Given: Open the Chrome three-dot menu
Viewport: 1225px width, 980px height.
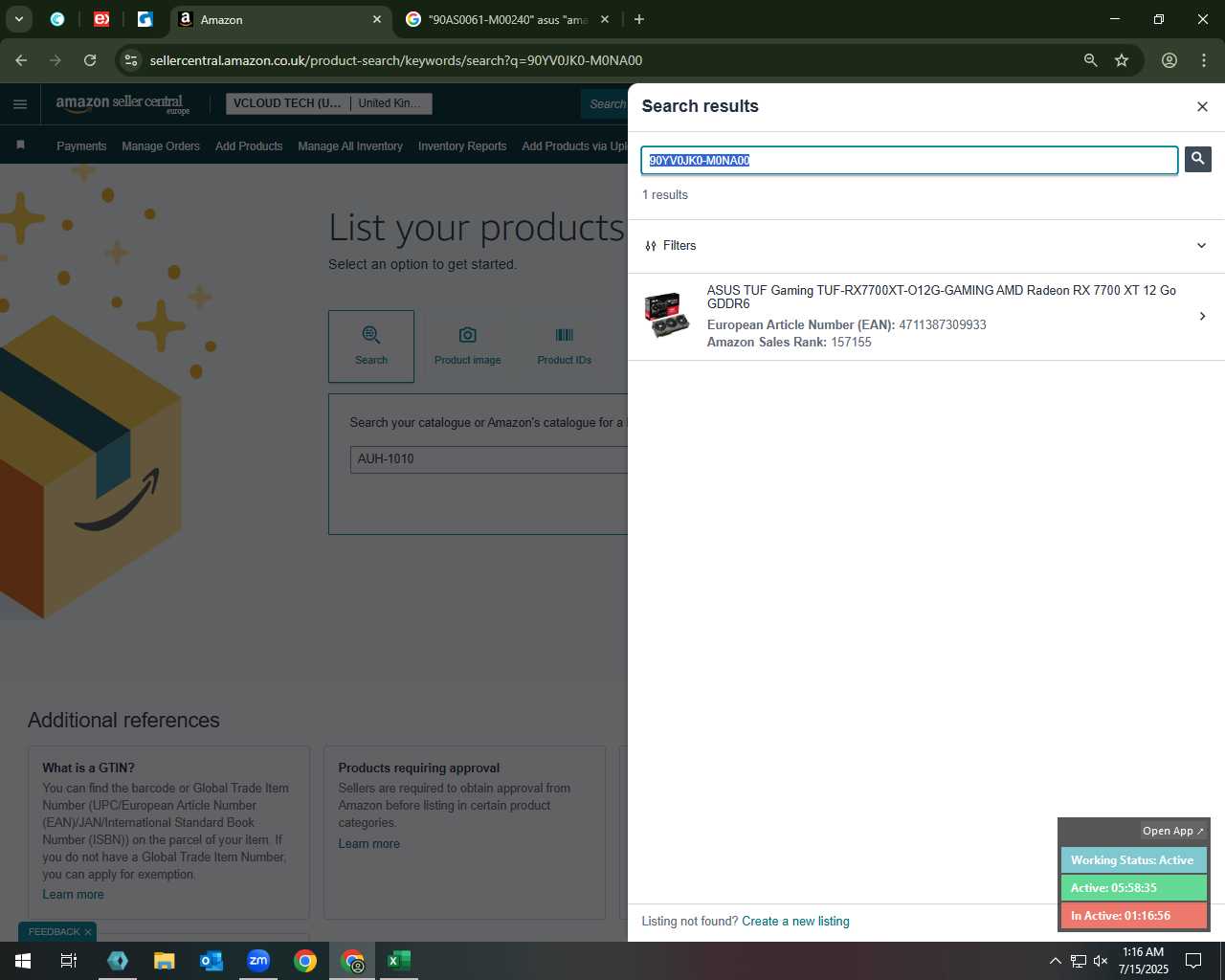Looking at the screenshot, I should point(1204,60).
